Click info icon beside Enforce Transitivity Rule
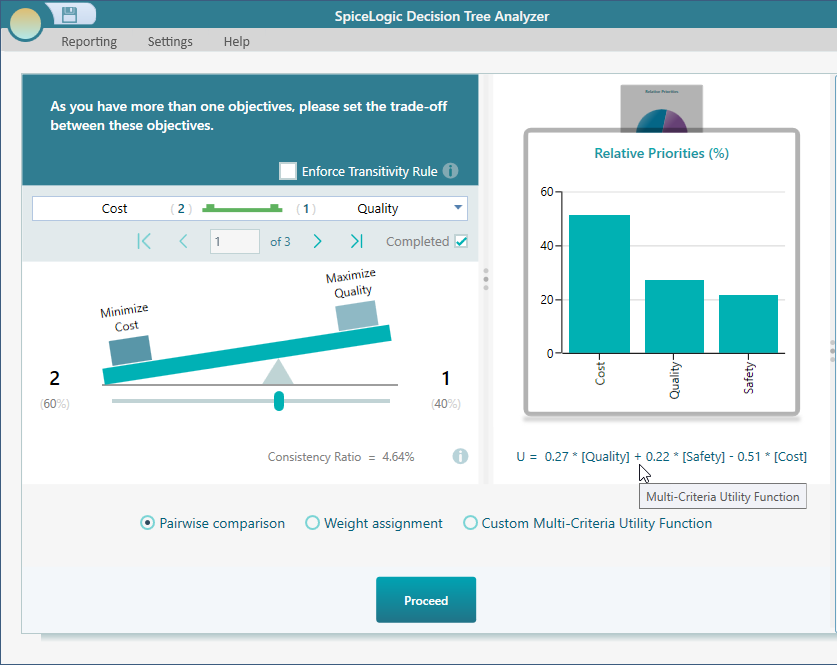The height and width of the screenshot is (665, 837). click(451, 171)
